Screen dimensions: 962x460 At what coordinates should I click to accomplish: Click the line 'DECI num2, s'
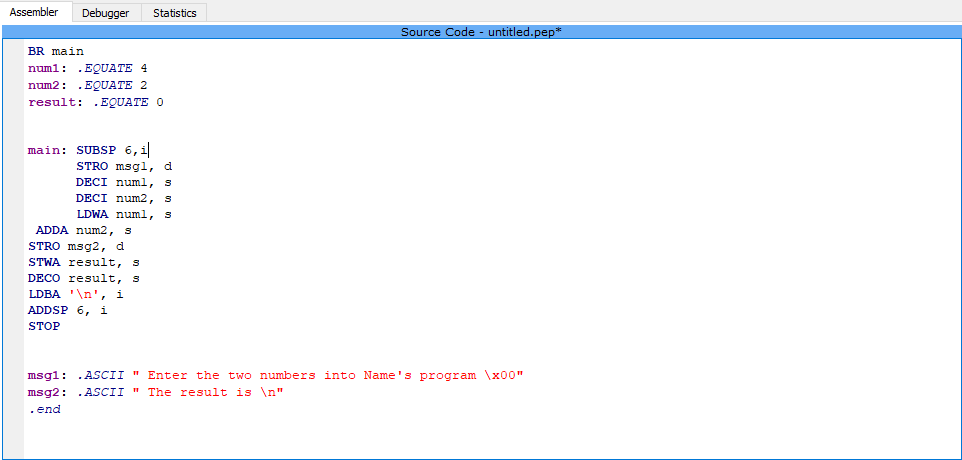pyautogui.click(x=123, y=198)
